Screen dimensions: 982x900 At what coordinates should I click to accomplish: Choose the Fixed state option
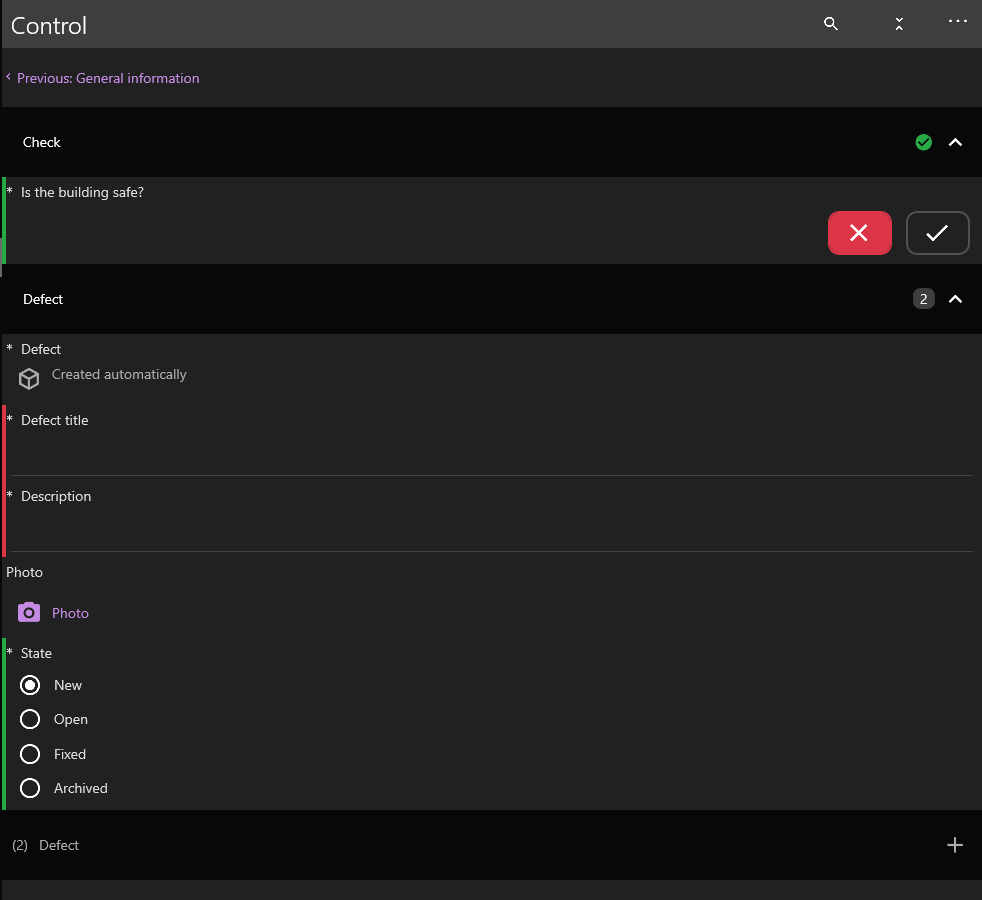pyautogui.click(x=30, y=754)
